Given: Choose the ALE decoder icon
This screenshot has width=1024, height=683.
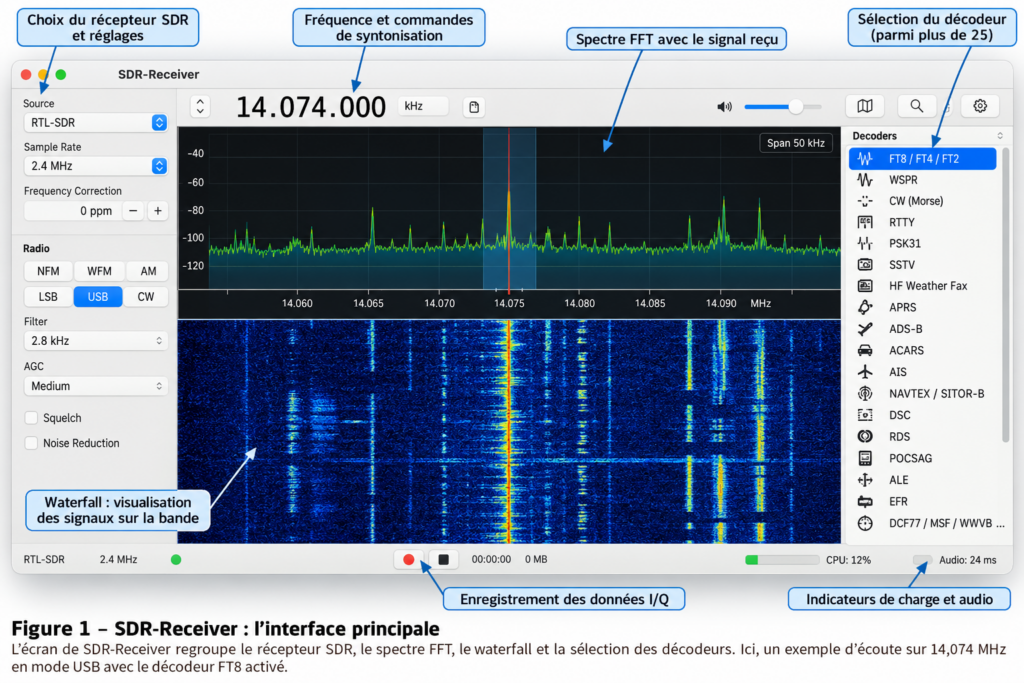Looking at the screenshot, I should pos(865,480).
